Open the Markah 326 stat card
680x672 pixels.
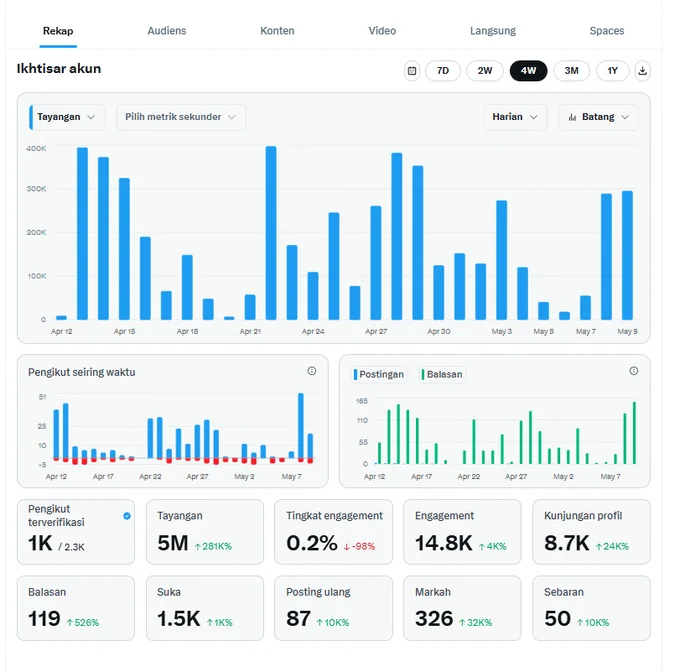462,608
